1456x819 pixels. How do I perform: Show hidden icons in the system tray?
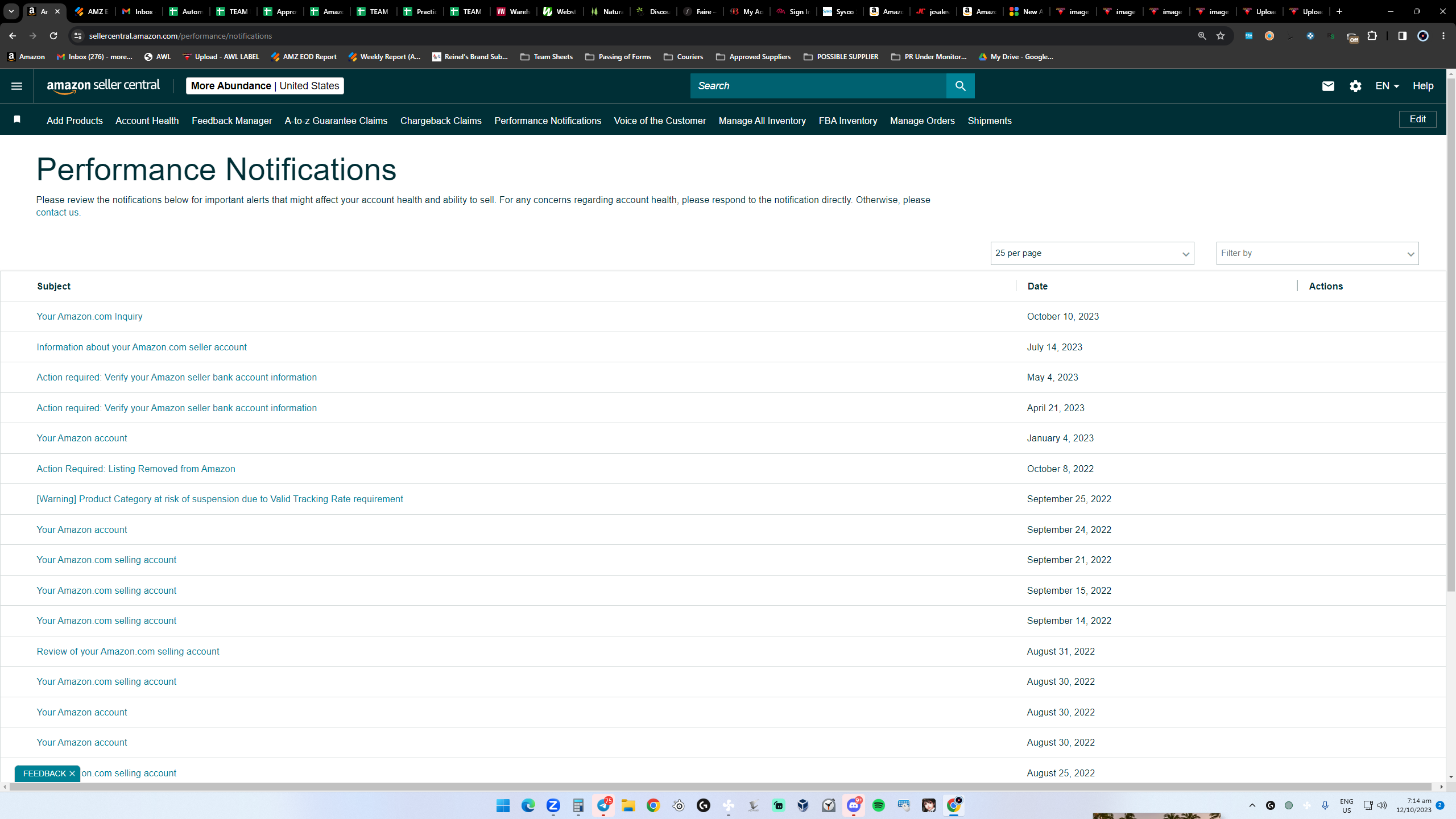coord(1252,805)
